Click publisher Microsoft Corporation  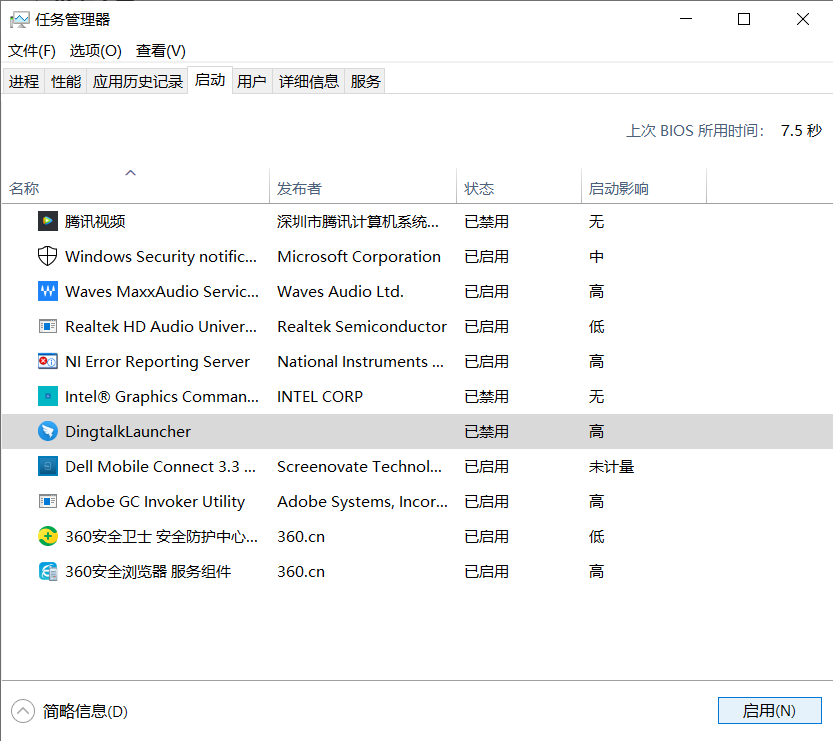click(x=359, y=257)
